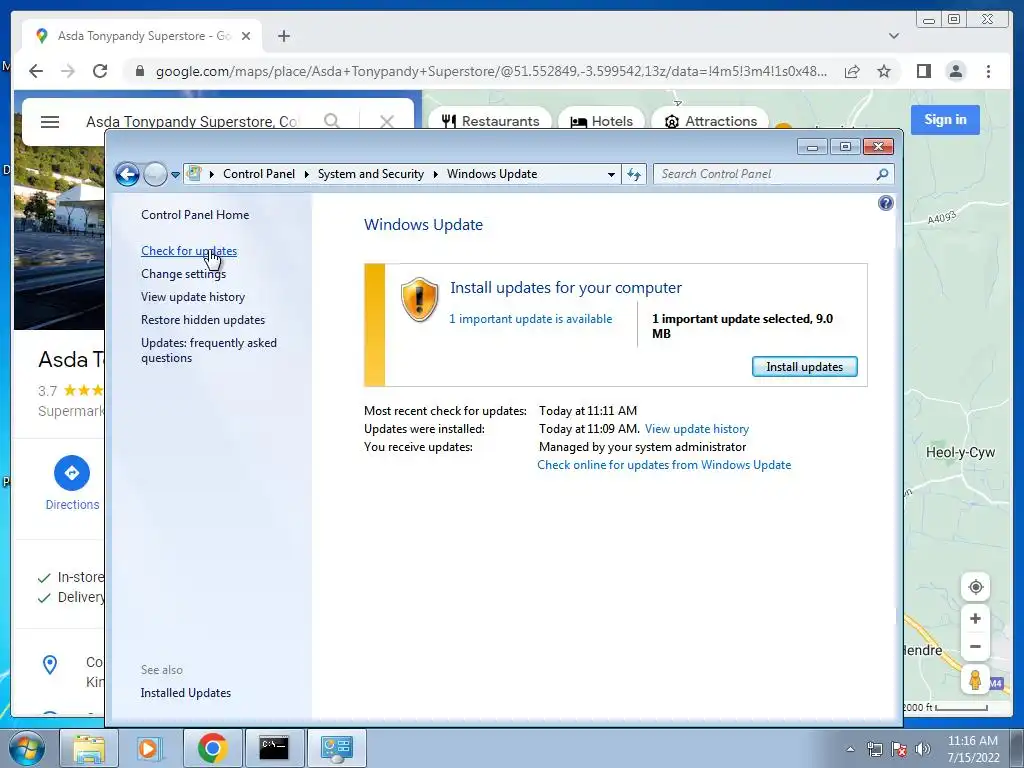1024x768 pixels.
Task: Click the Chrome share page icon
Action: [852, 71]
